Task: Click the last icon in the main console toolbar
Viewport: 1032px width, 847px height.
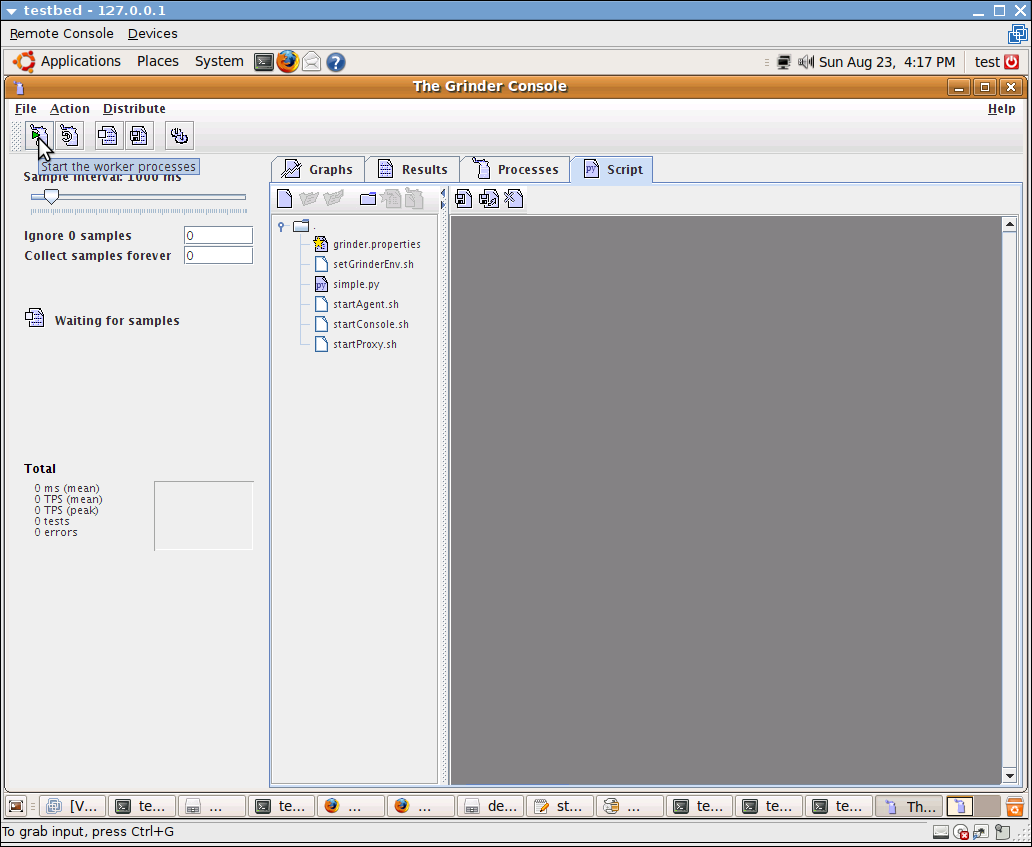Action: [x=179, y=136]
